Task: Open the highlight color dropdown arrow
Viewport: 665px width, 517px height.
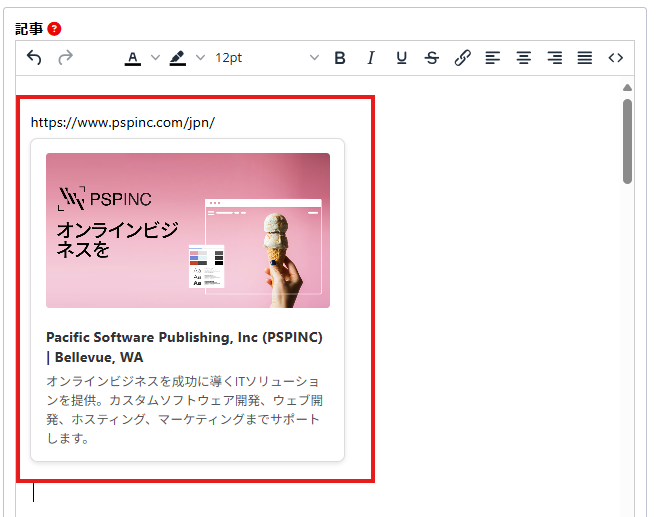Action: 200,58
